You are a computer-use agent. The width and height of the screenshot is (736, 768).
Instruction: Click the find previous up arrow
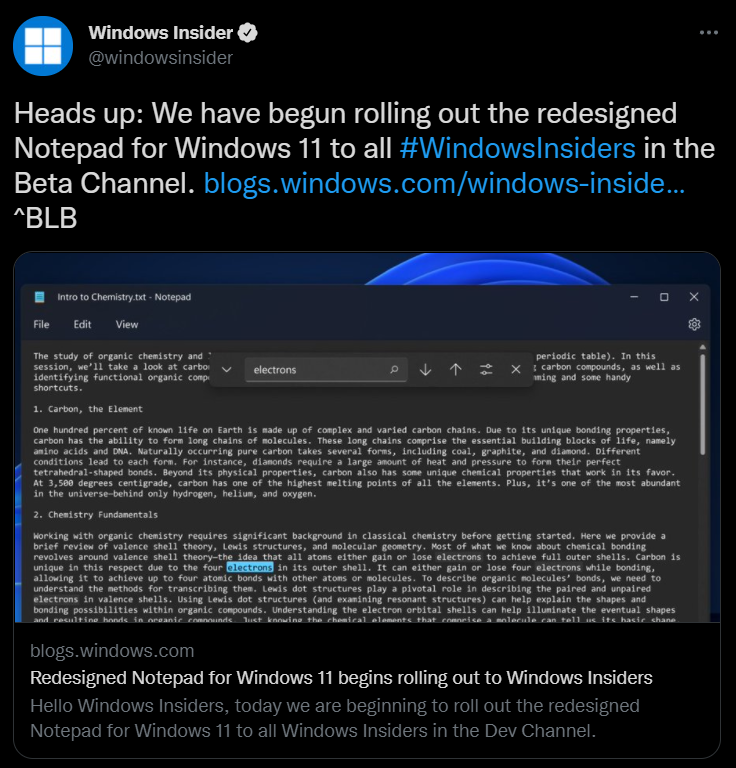(456, 369)
